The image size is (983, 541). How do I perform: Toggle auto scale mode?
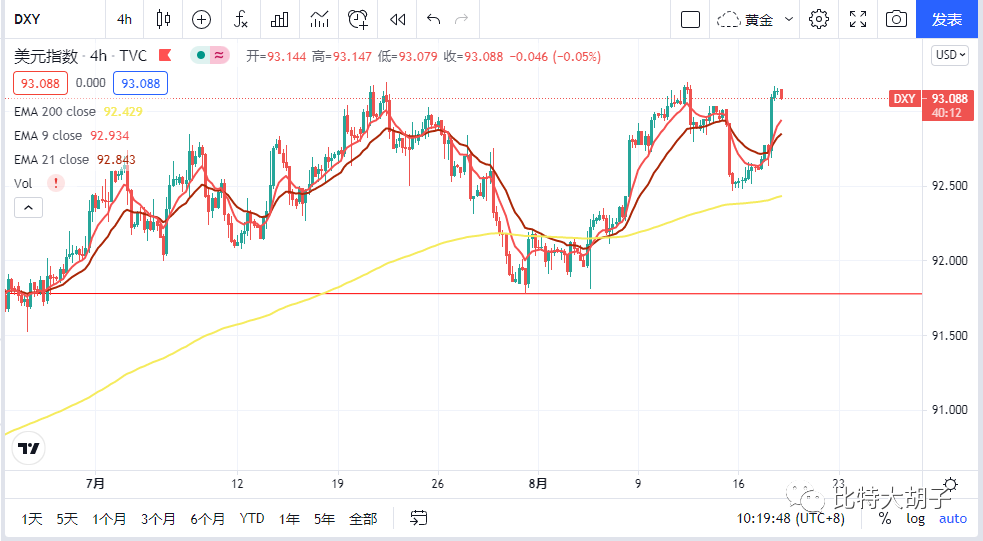pos(952,518)
